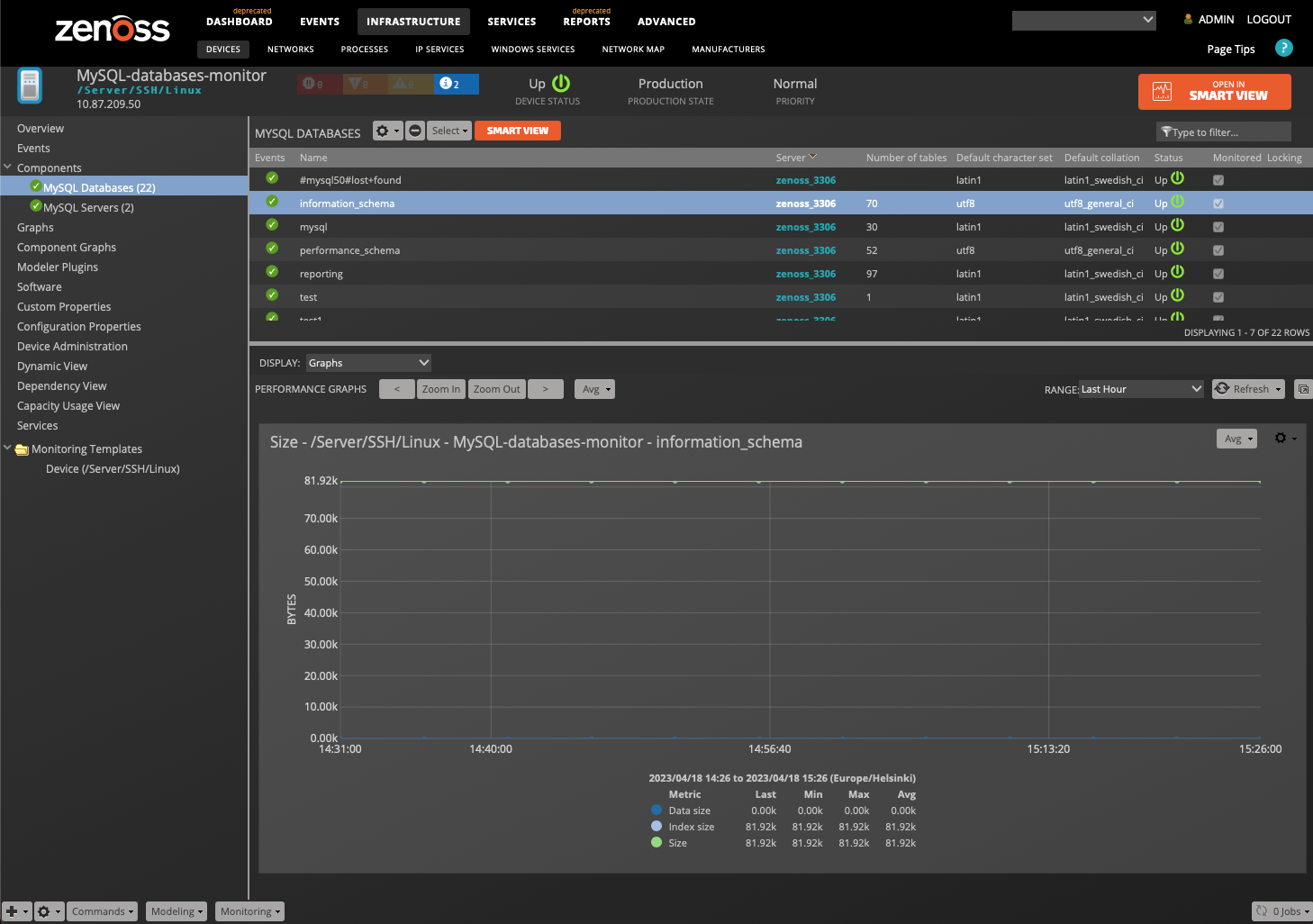Click the green device status power icon

(x=561, y=83)
